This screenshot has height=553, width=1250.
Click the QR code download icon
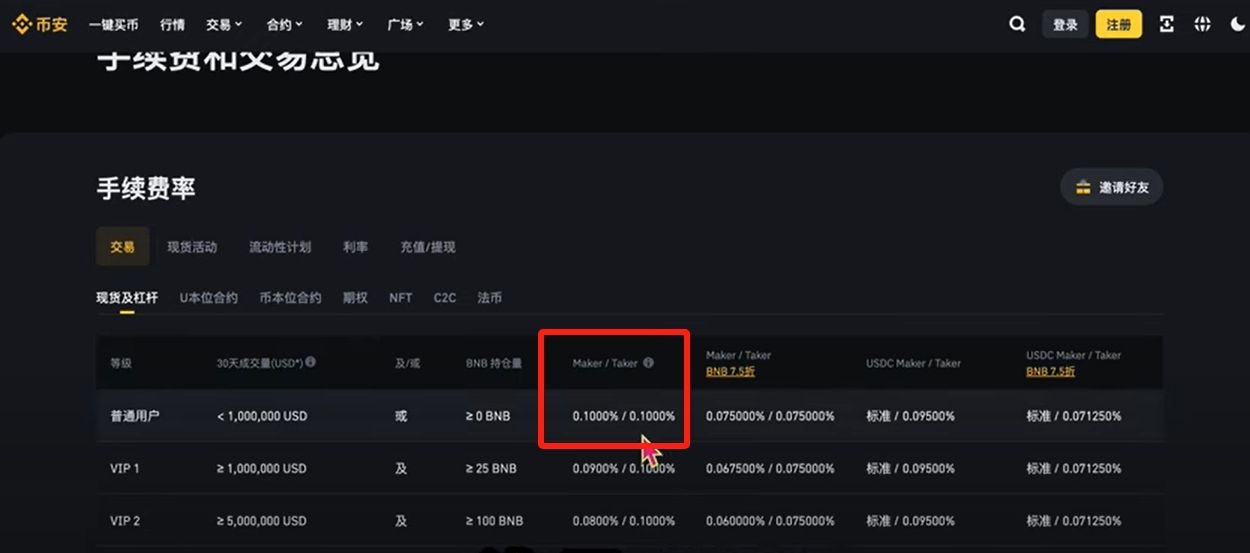point(1166,25)
